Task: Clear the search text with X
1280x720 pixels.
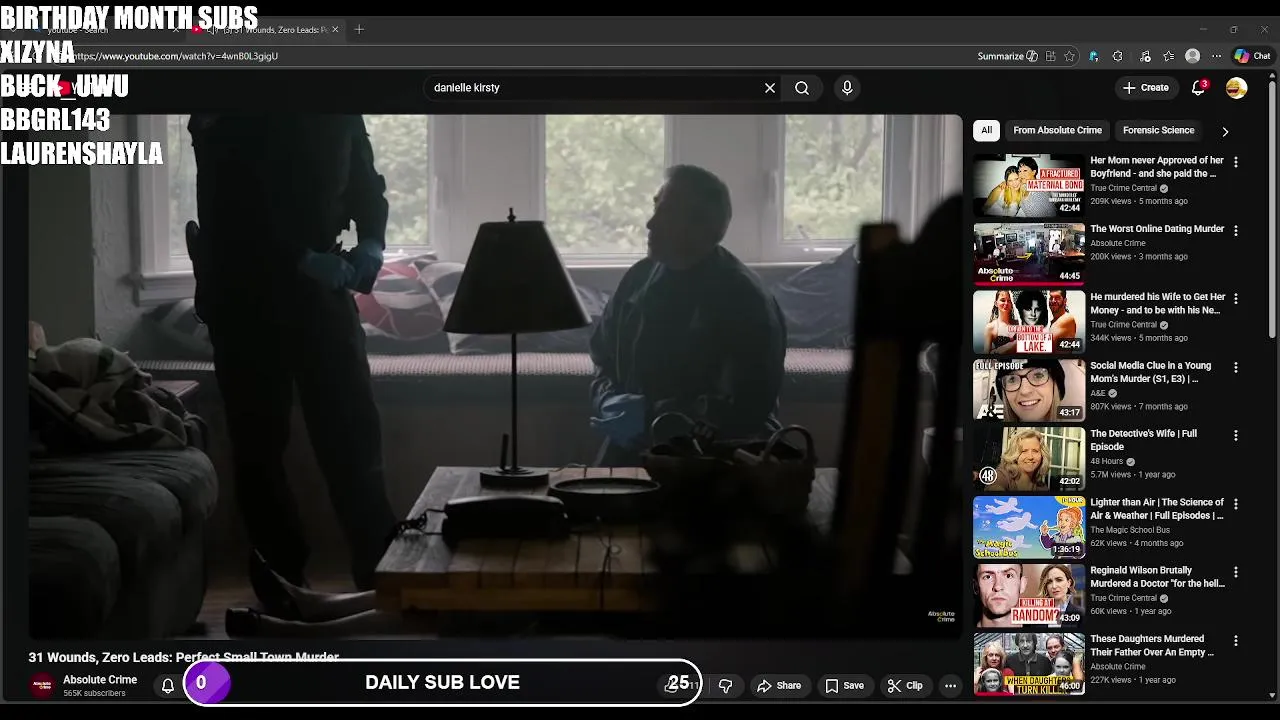Action: point(770,88)
